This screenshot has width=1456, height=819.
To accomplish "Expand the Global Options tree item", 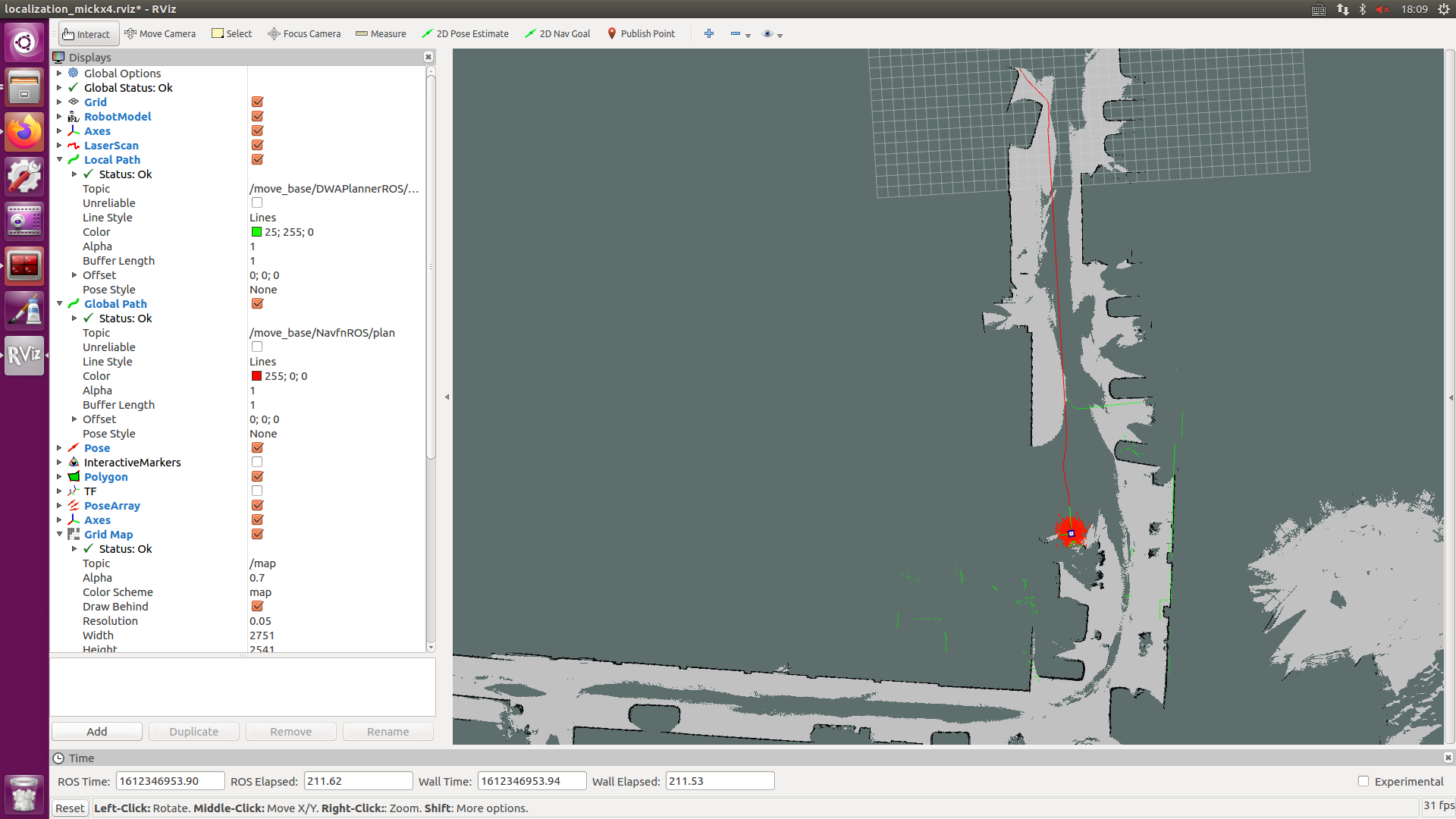I will click(59, 74).
